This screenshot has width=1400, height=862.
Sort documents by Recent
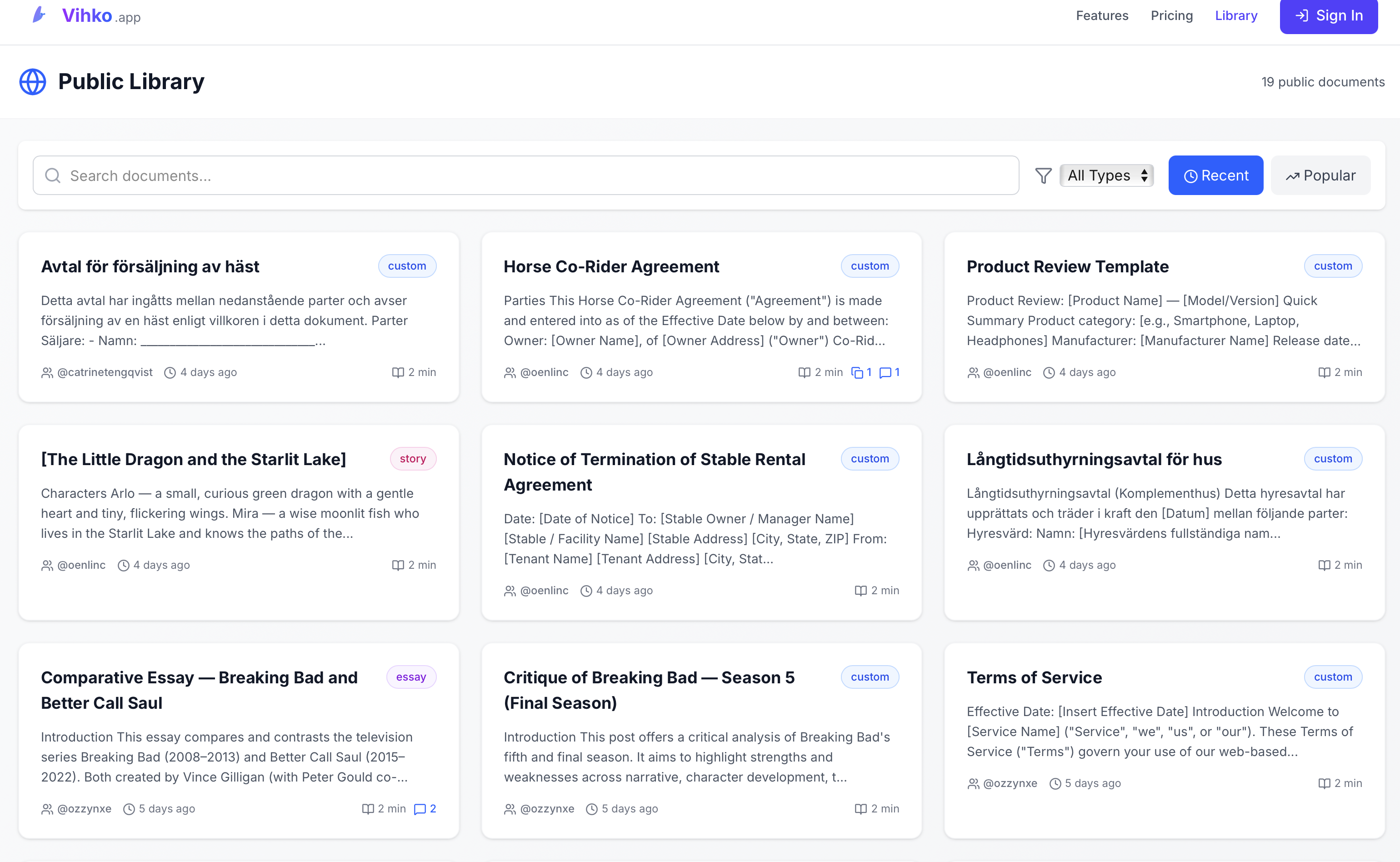1215,175
